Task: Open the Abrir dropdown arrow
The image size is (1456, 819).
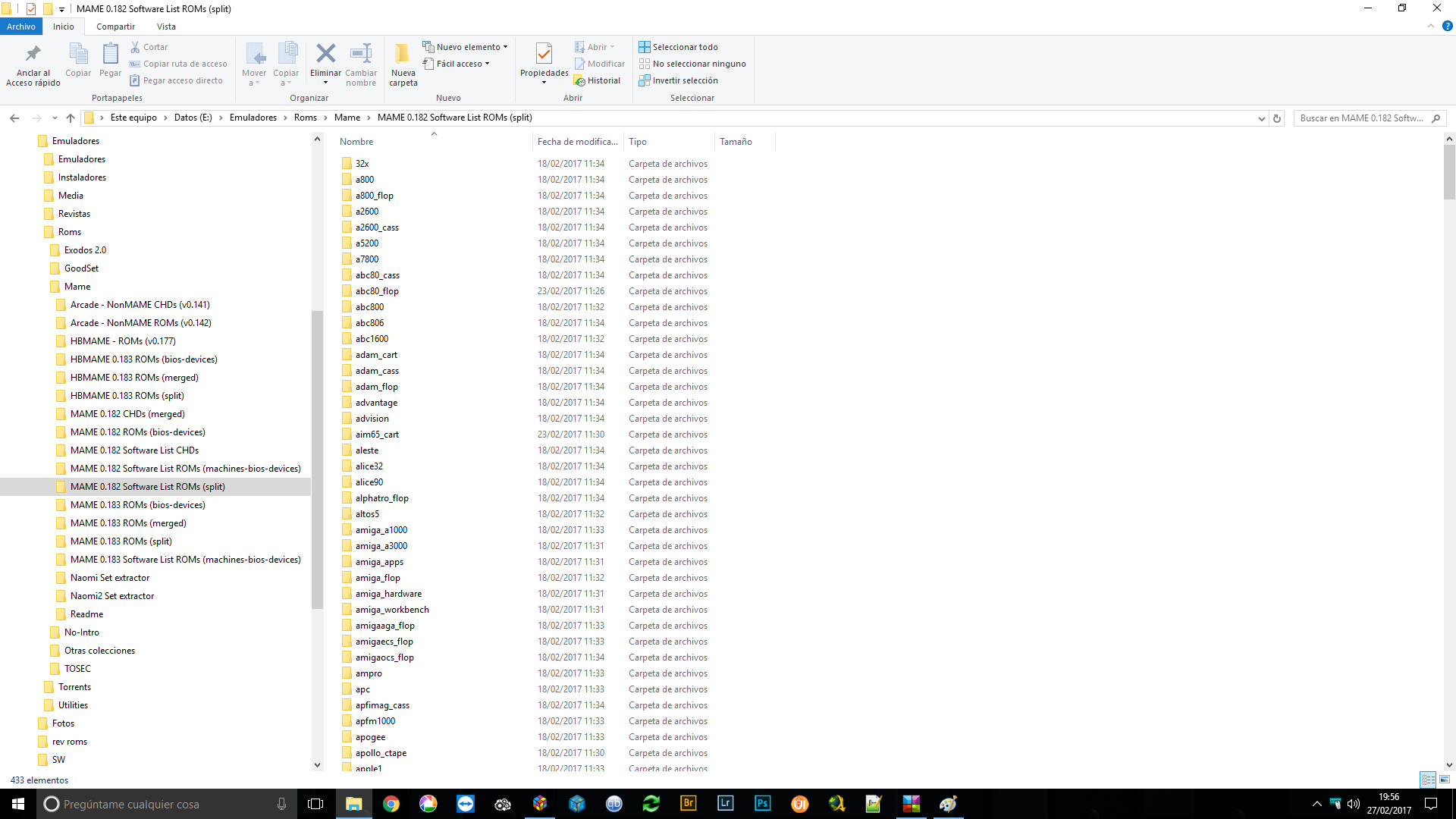Action: 613,47
